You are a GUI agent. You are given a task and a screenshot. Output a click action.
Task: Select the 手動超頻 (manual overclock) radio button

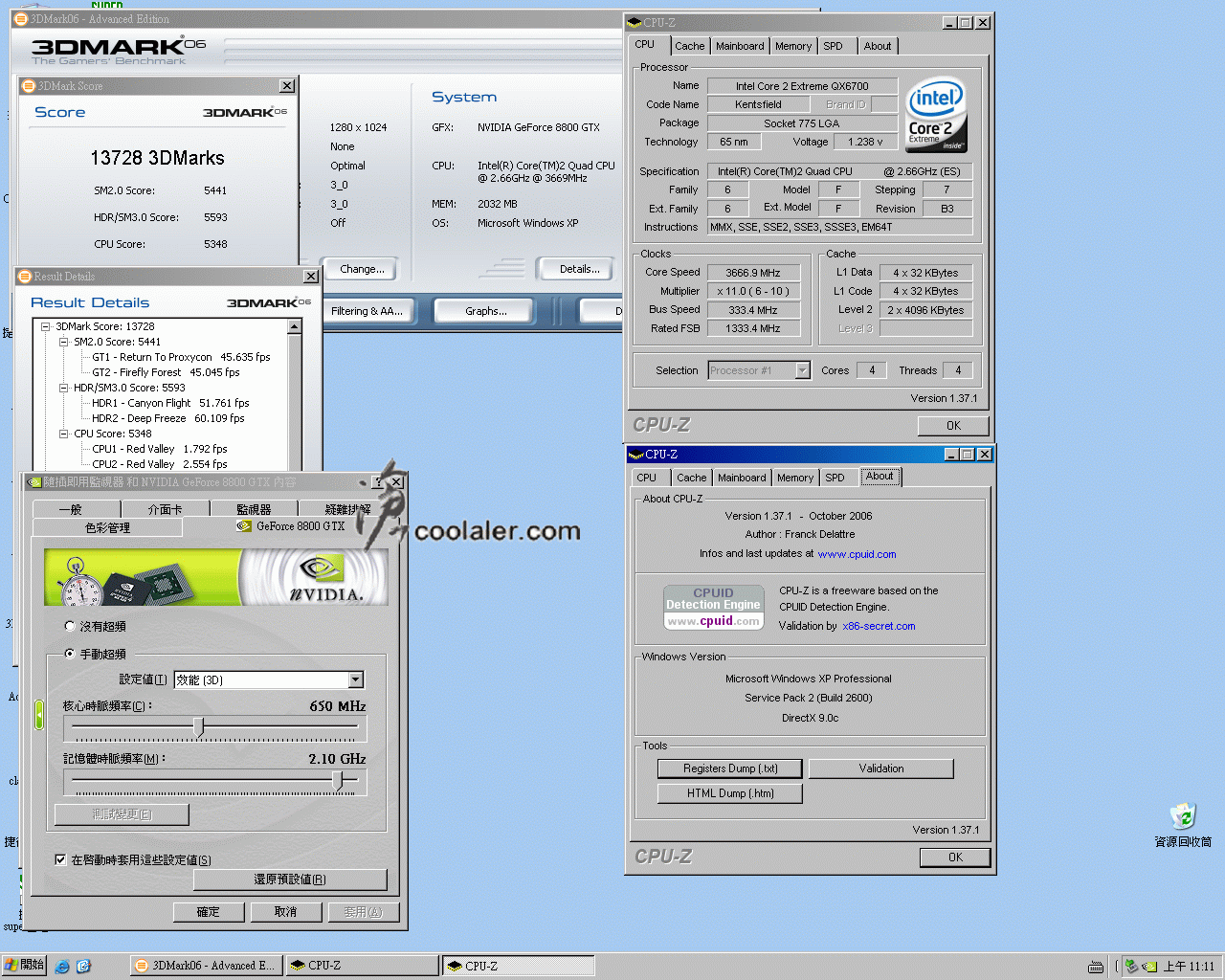69,654
